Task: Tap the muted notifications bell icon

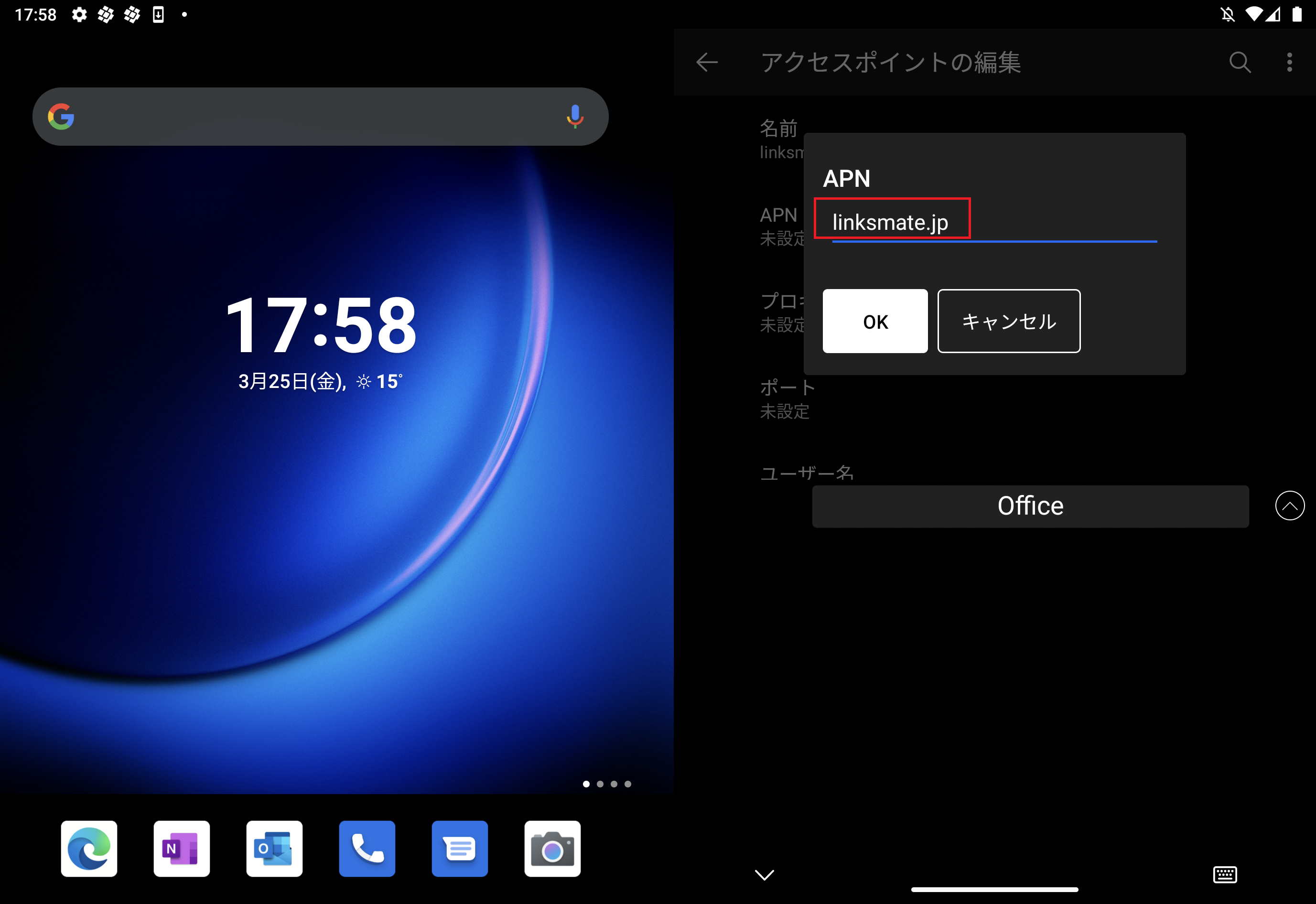Action: click(1228, 14)
